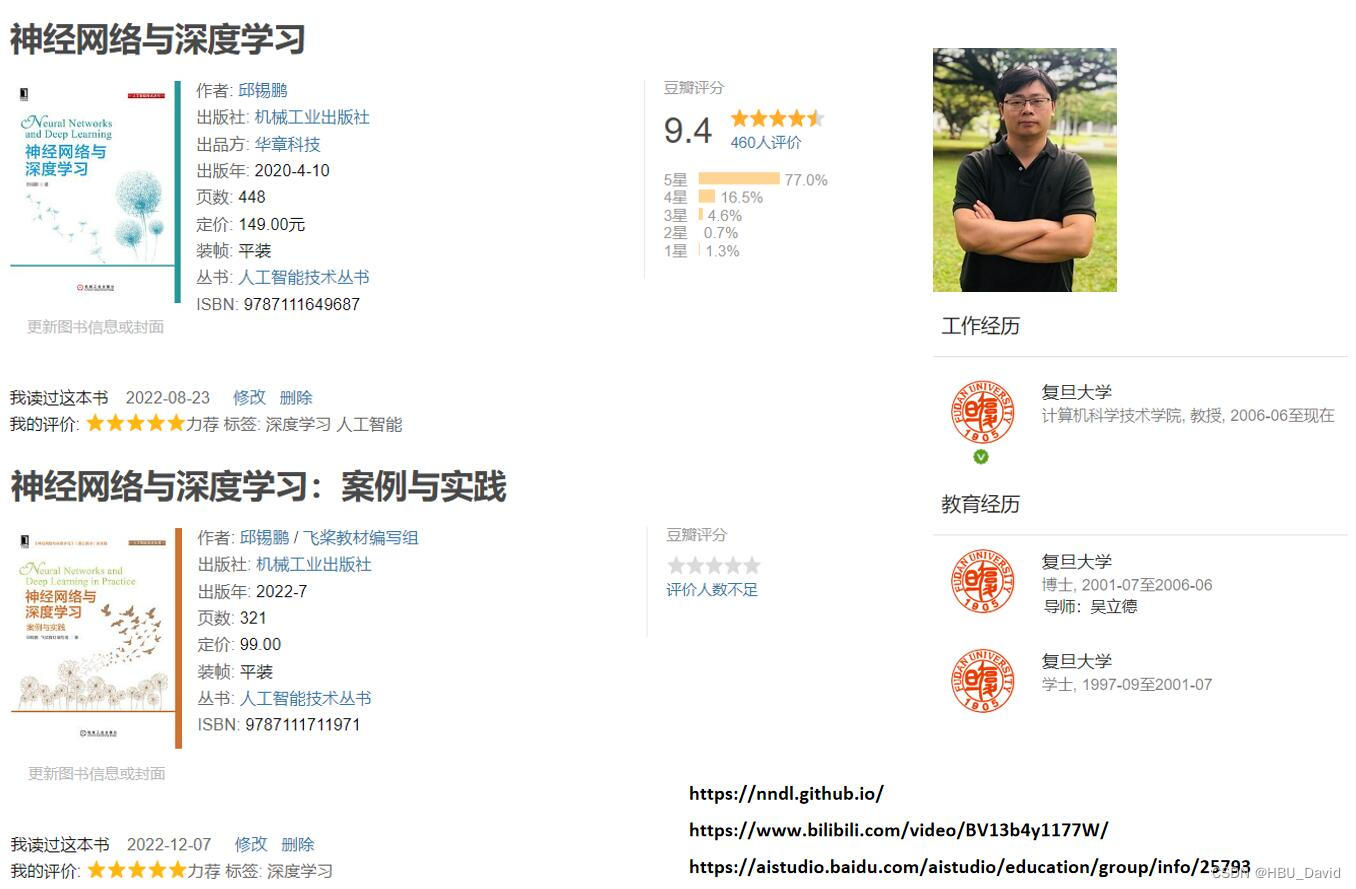Viewport: 1356px width, 889px height.
Task: Click the author's portrait photo
Action: (1024, 170)
